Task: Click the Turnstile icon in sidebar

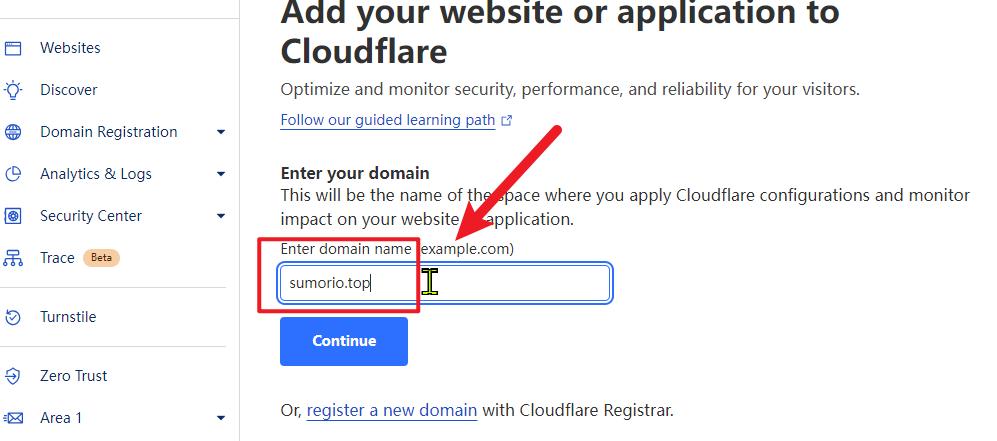Action: point(13,317)
